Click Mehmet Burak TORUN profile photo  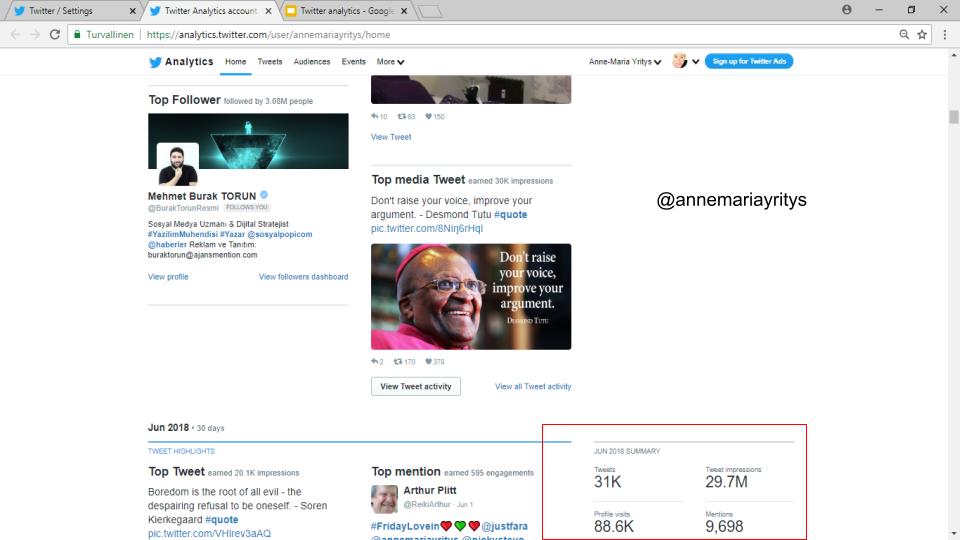pos(178,164)
